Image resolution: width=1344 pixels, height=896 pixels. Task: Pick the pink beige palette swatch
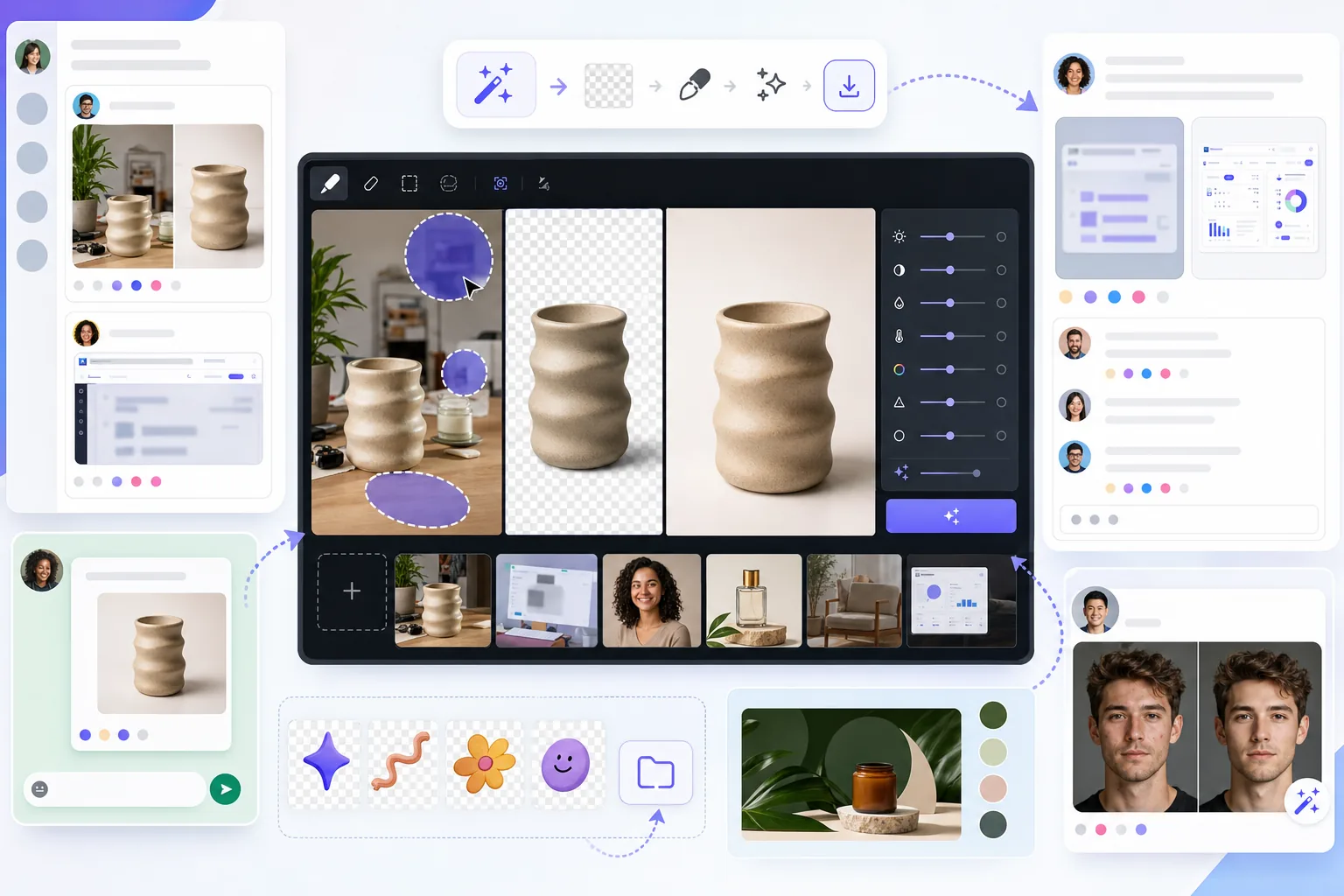tap(993, 788)
